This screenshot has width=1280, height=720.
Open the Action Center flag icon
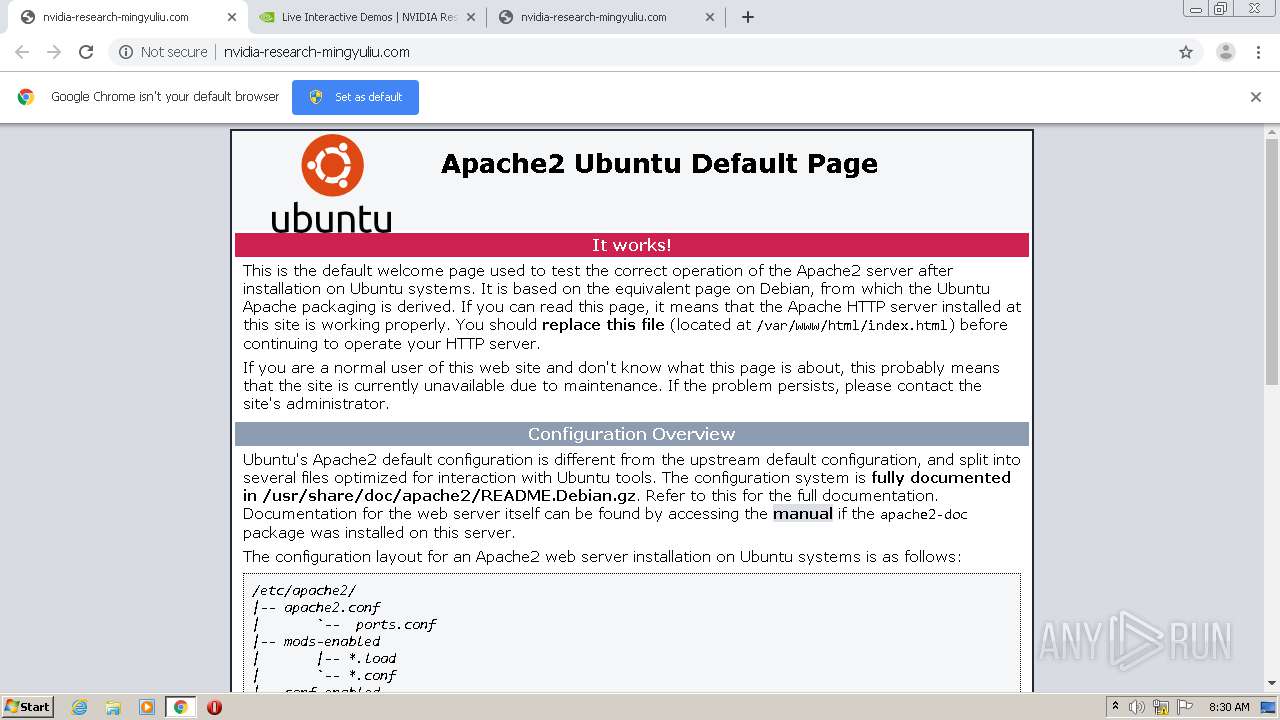(x=1185, y=707)
